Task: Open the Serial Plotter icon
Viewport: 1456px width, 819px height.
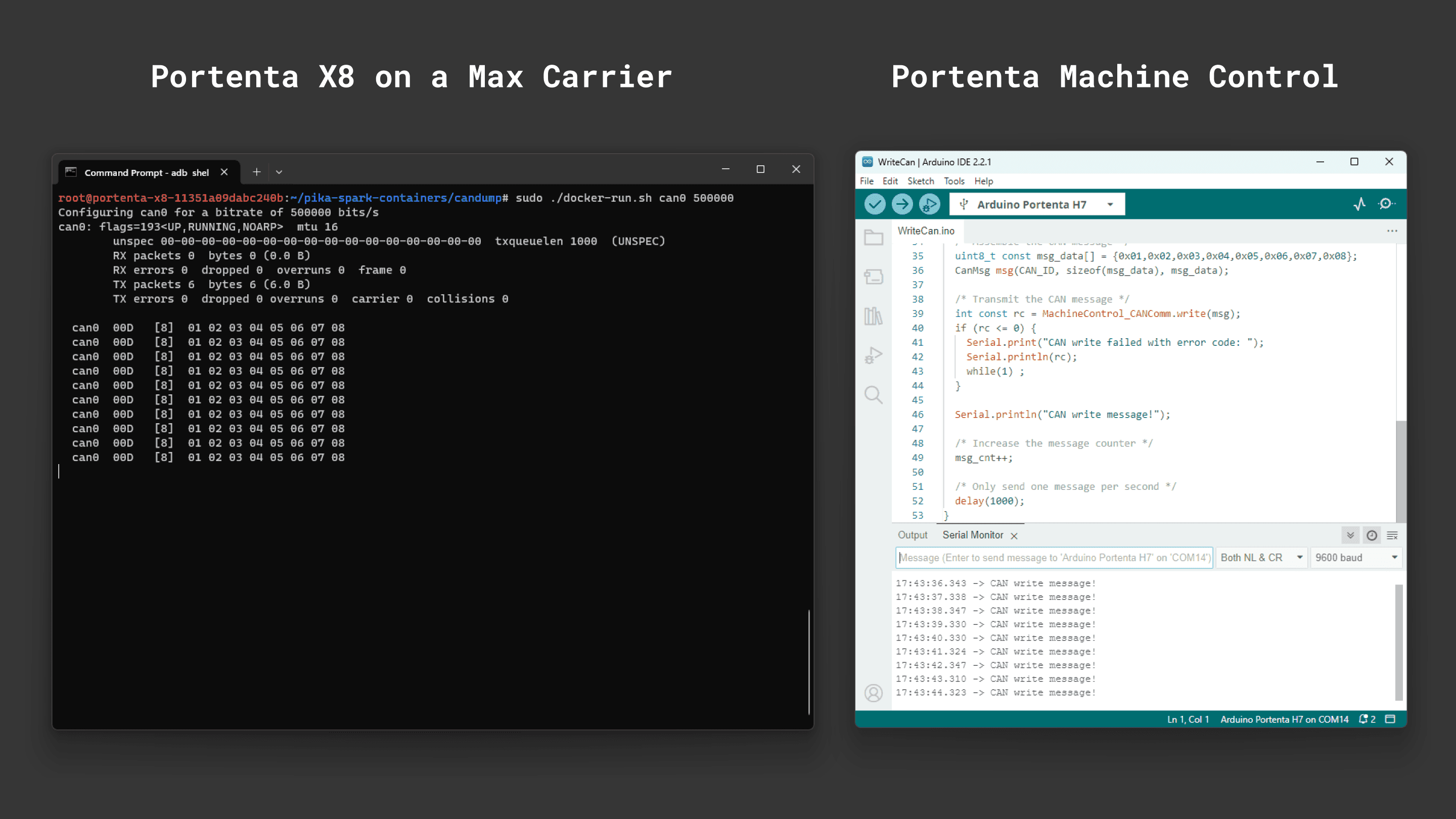Action: click(x=1359, y=204)
